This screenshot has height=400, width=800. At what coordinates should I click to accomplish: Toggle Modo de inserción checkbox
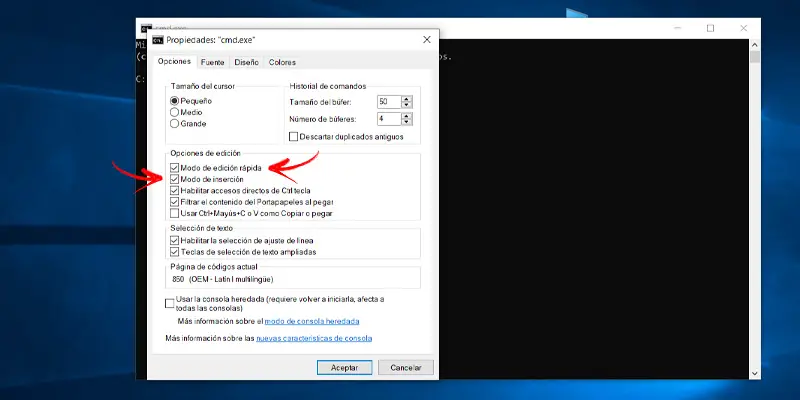(x=174, y=179)
